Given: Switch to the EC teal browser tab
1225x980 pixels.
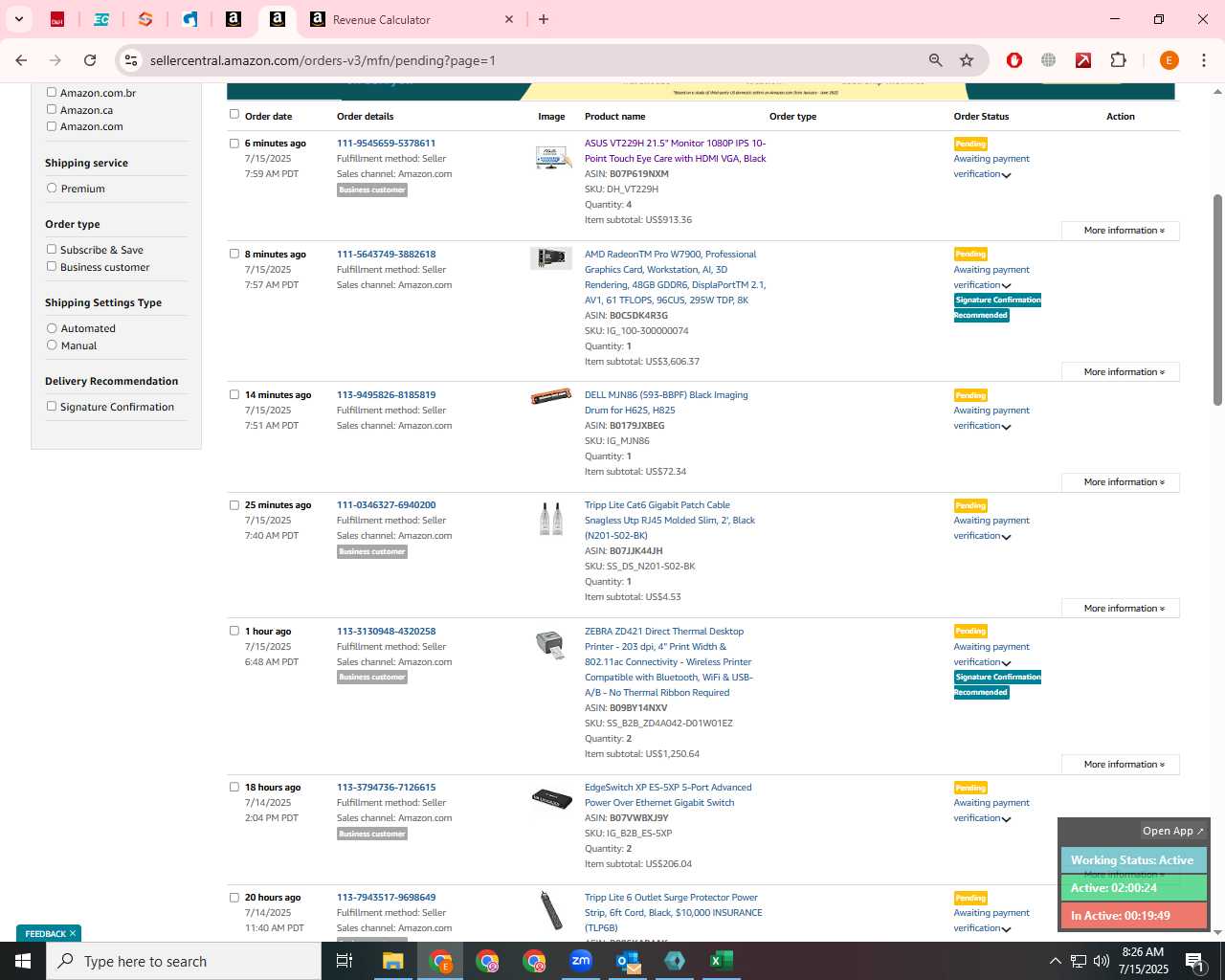Looking at the screenshot, I should 101,19.
